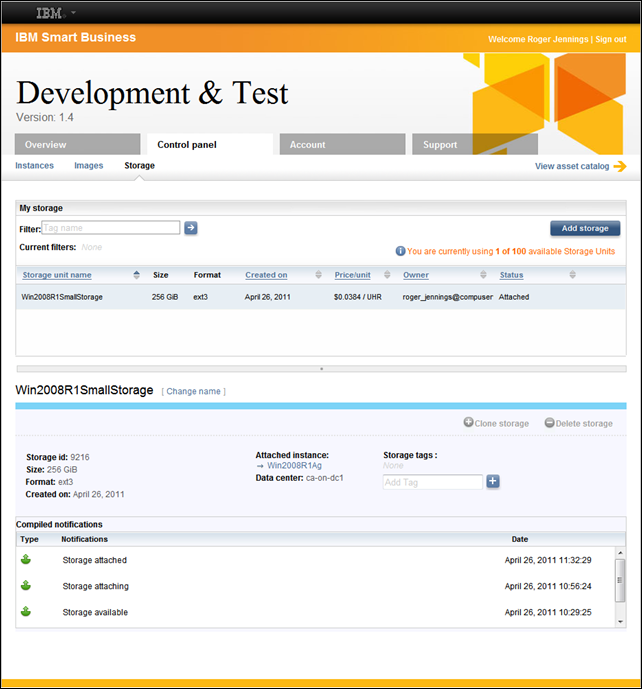
Task: Click the ext3 format cell in the table
Action: coord(200,297)
